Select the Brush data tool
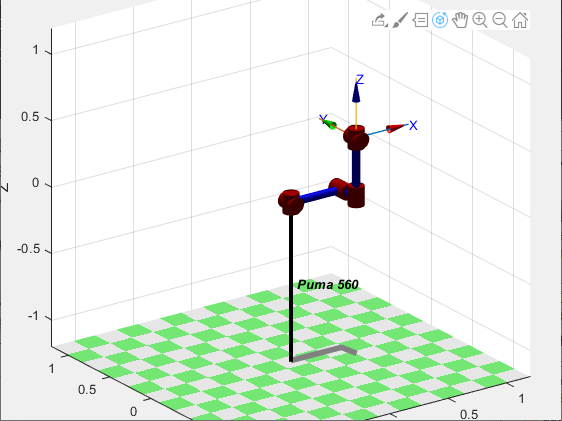 pyautogui.click(x=400, y=20)
